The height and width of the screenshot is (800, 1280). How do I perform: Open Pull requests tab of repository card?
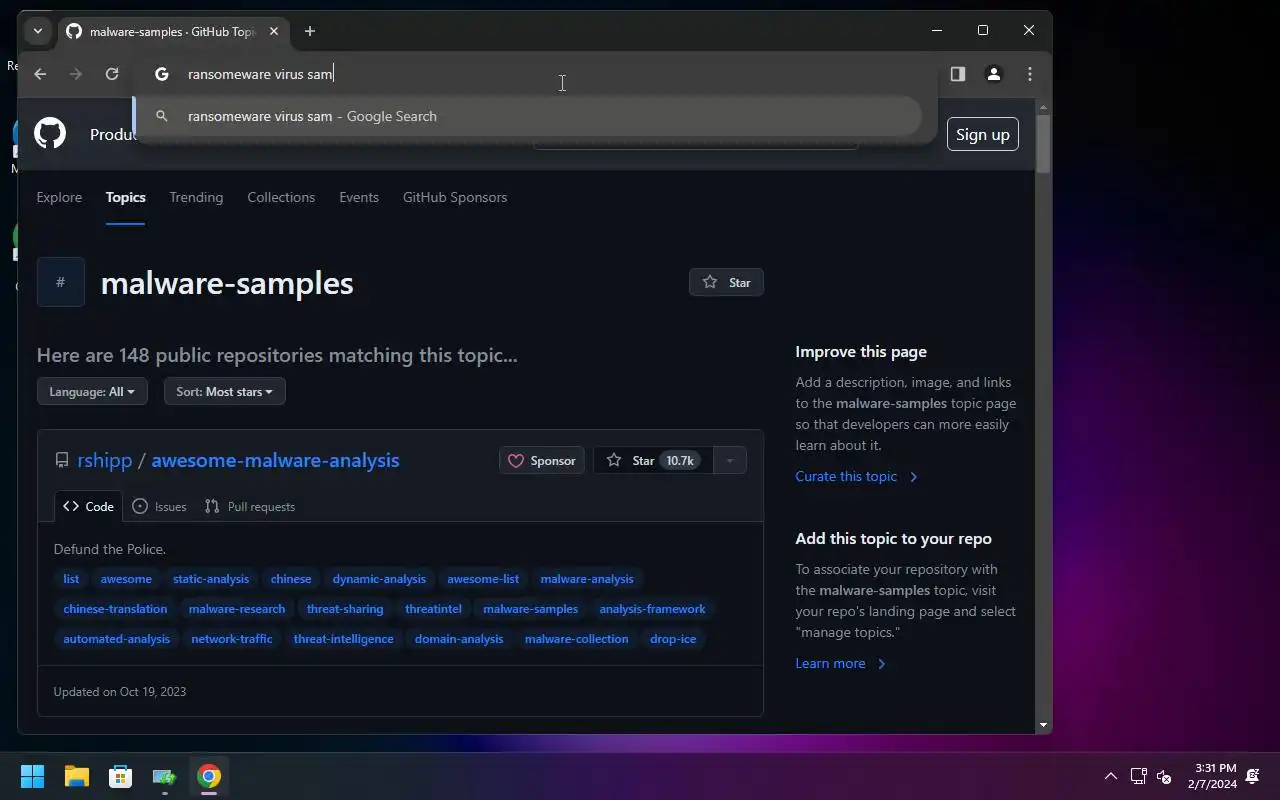click(x=250, y=506)
